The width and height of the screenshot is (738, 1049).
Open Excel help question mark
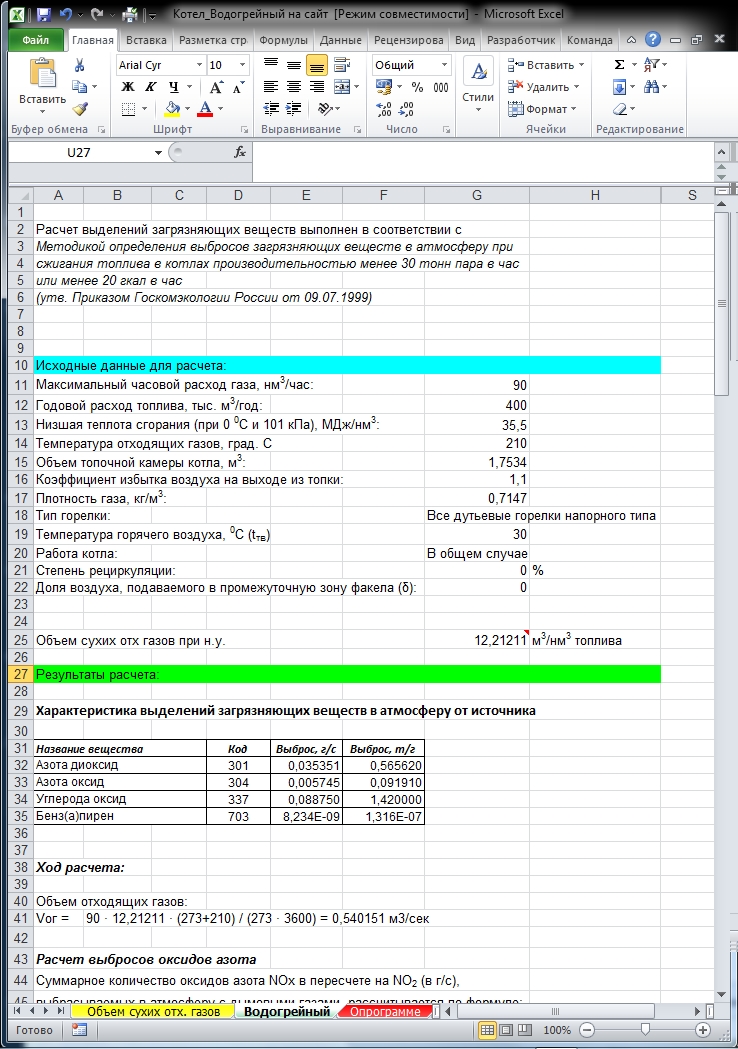[652, 39]
